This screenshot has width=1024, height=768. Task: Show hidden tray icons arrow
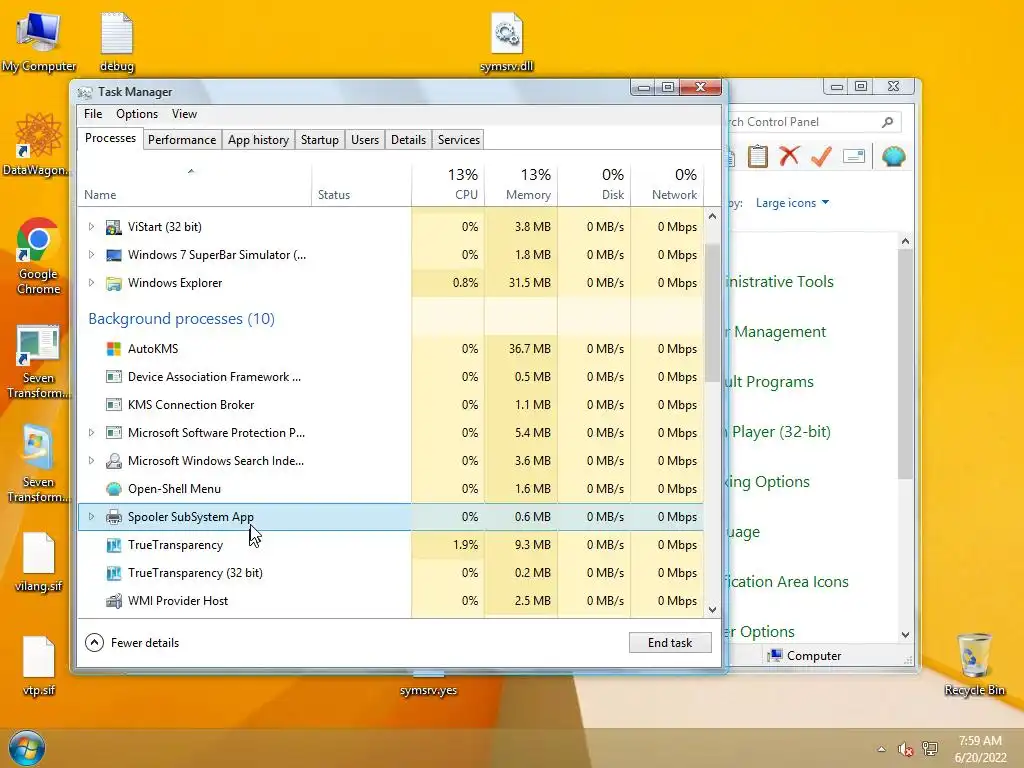point(882,749)
